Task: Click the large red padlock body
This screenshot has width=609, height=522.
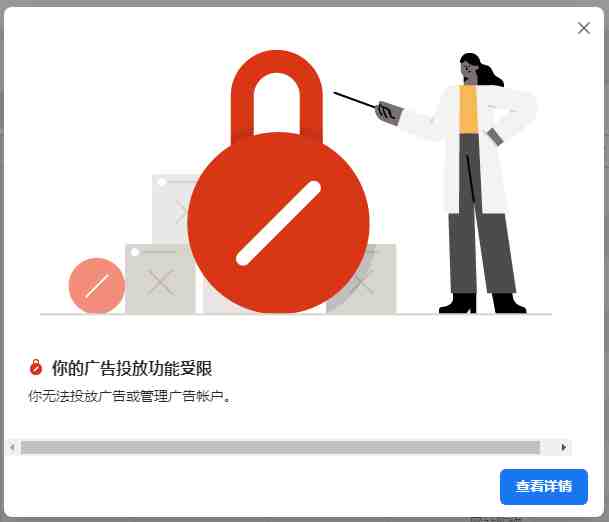Action: pyautogui.click(x=278, y=223)
